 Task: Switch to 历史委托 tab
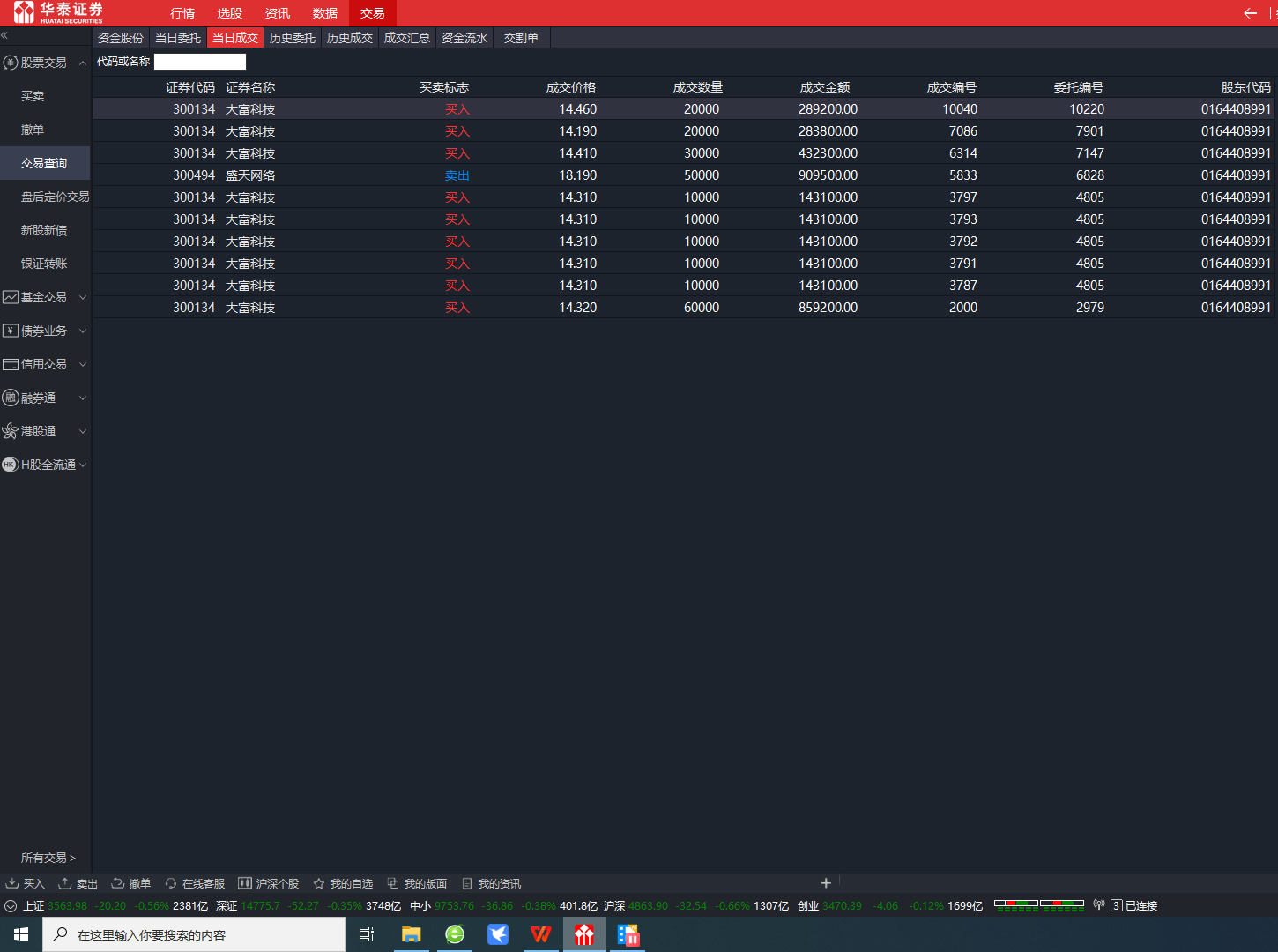tap(293, 38)
